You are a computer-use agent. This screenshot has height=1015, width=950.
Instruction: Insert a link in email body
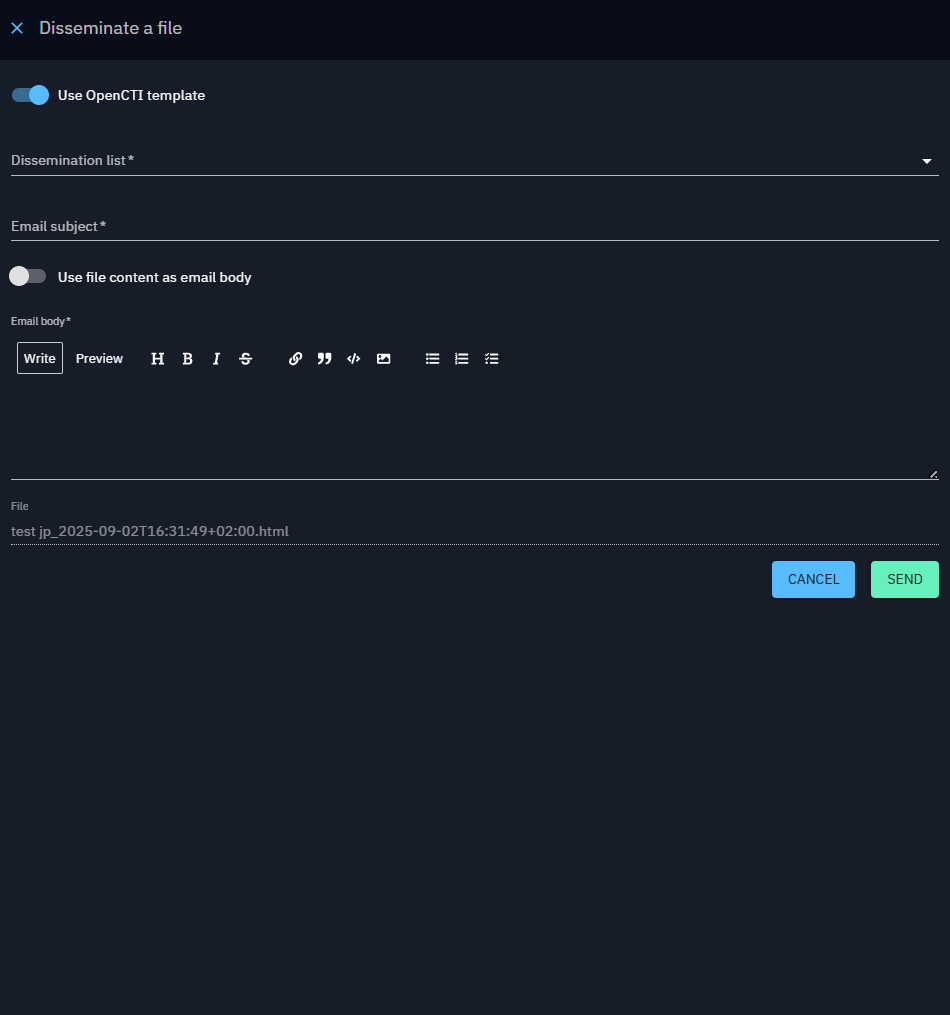(295, 359)
